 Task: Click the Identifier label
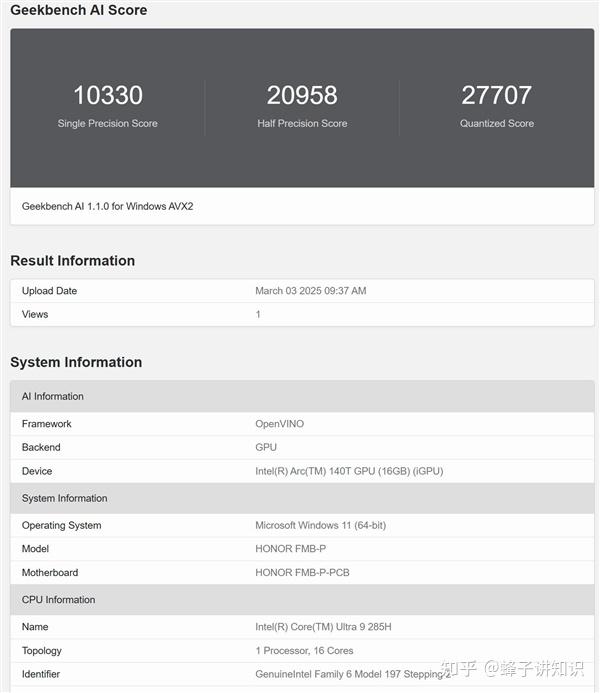pos(41,674)
